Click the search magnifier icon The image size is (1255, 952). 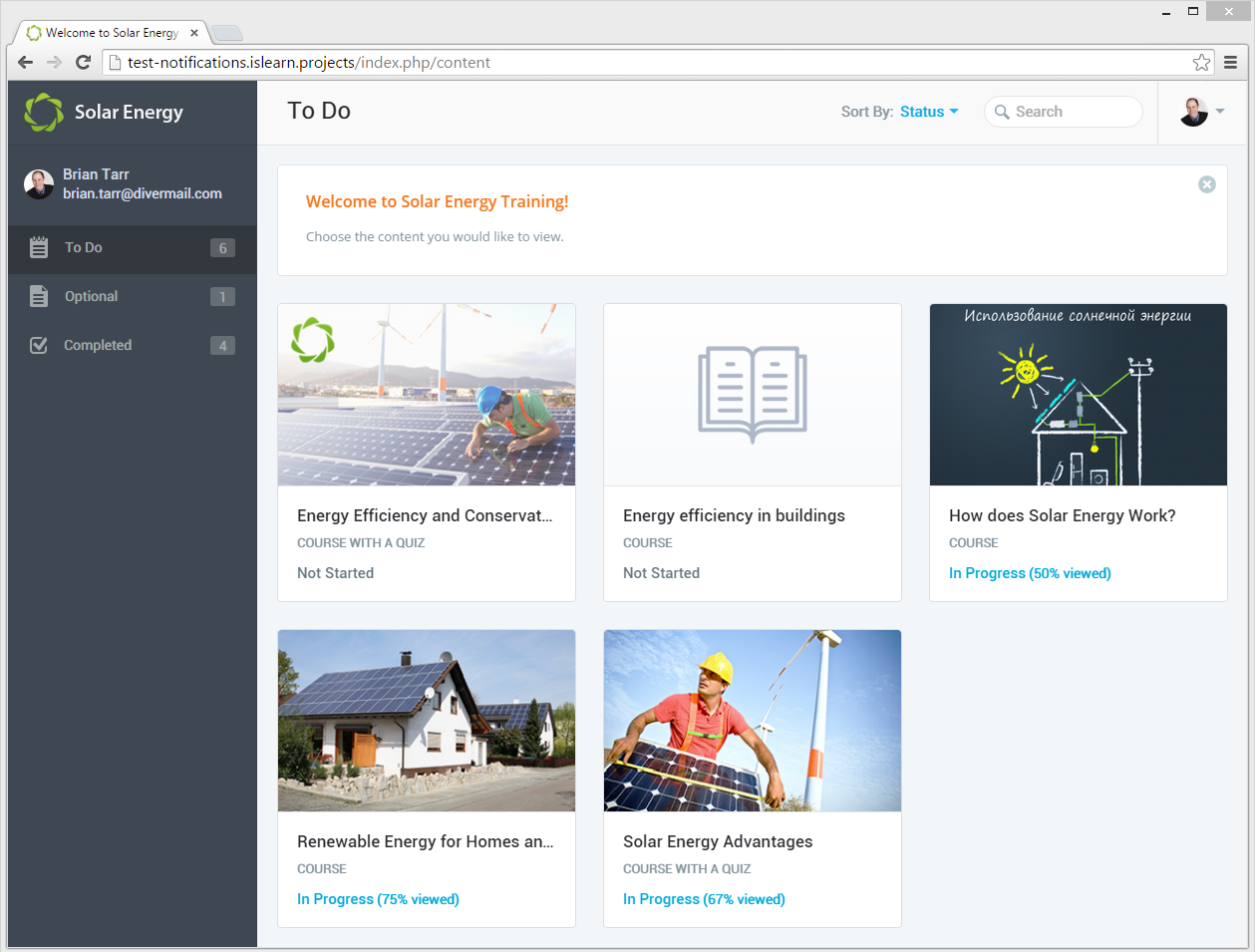pos(1002,112)
